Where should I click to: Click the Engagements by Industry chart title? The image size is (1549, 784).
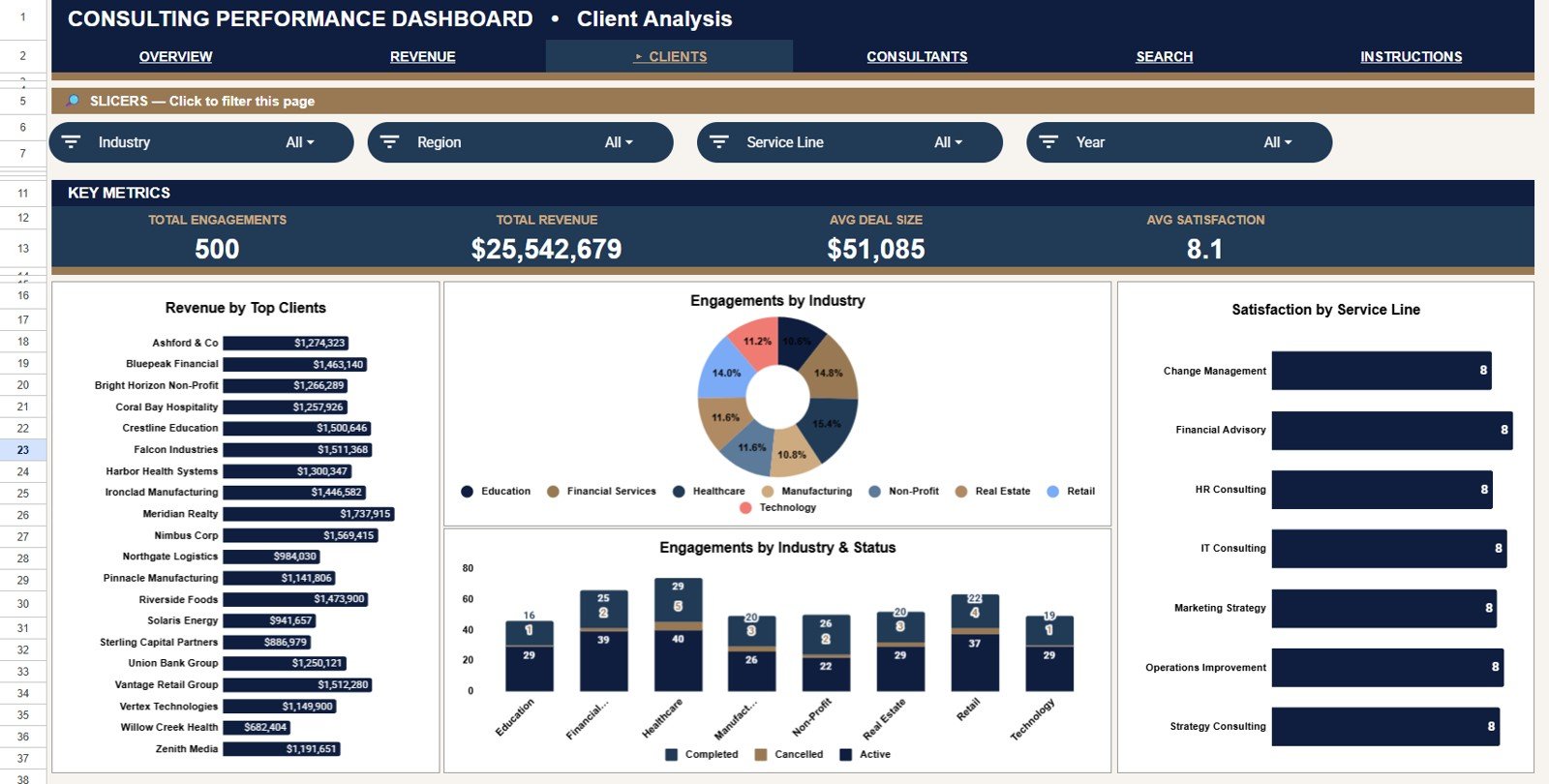[x=777, y=301]
